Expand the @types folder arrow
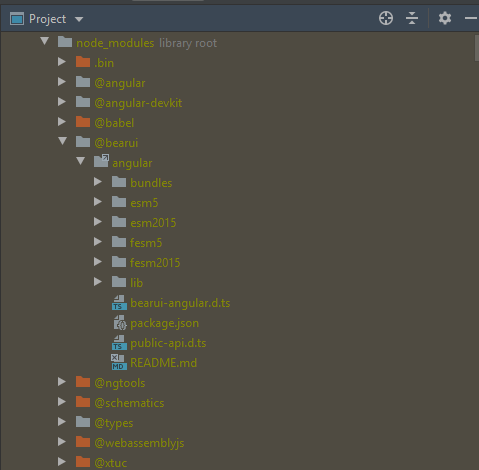Viewport: 479px width, 470px height. 62,422
